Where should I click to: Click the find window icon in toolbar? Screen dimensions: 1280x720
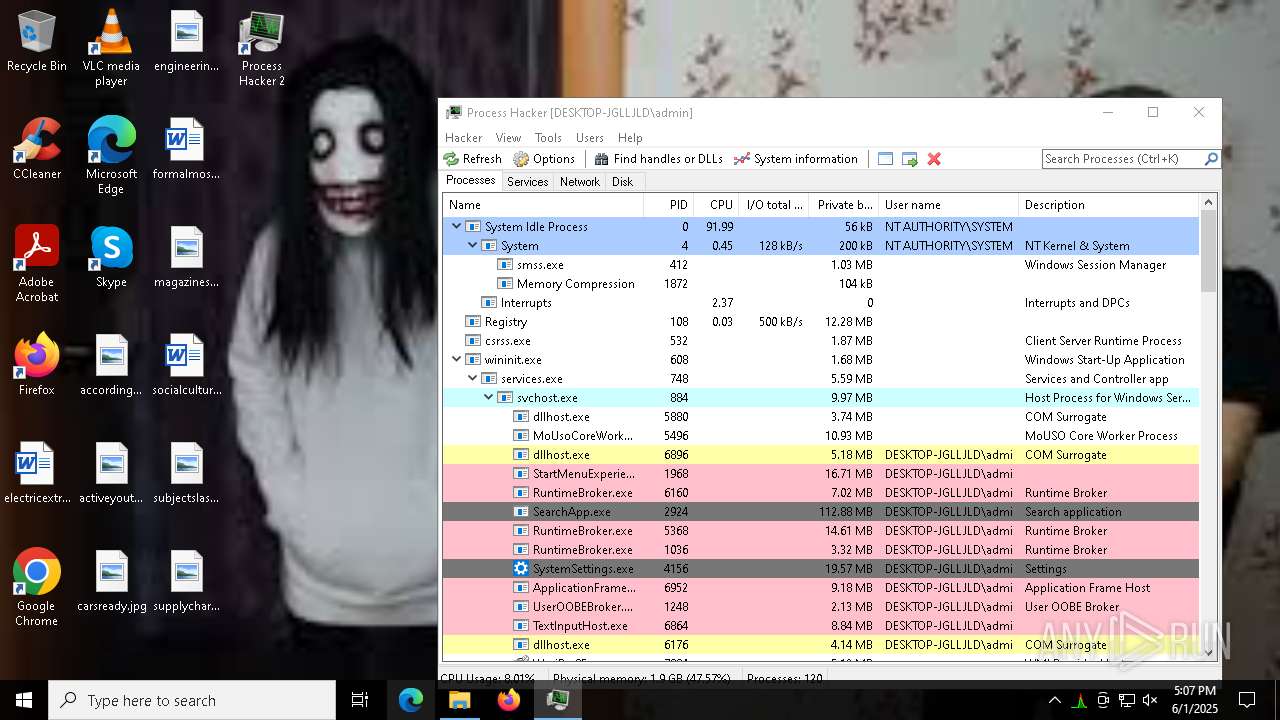tap(885, 159)
